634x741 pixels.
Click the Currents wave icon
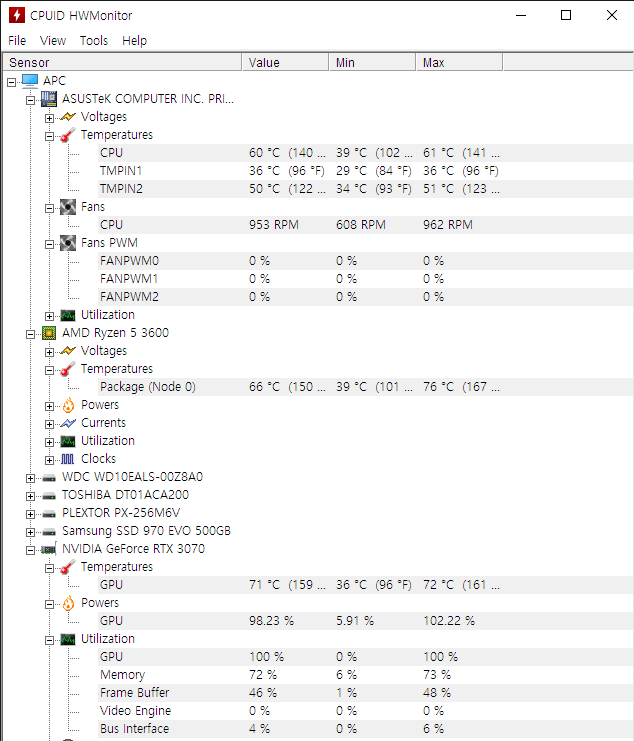pyautogui.click(x=68, y=423)
